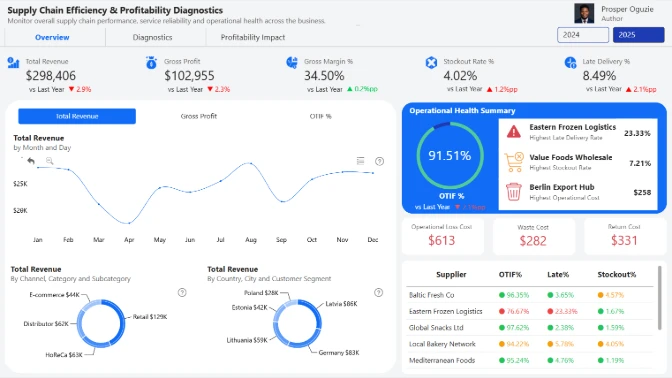
Task: Select the Baltic Fresh Co row
Action: 529,295
